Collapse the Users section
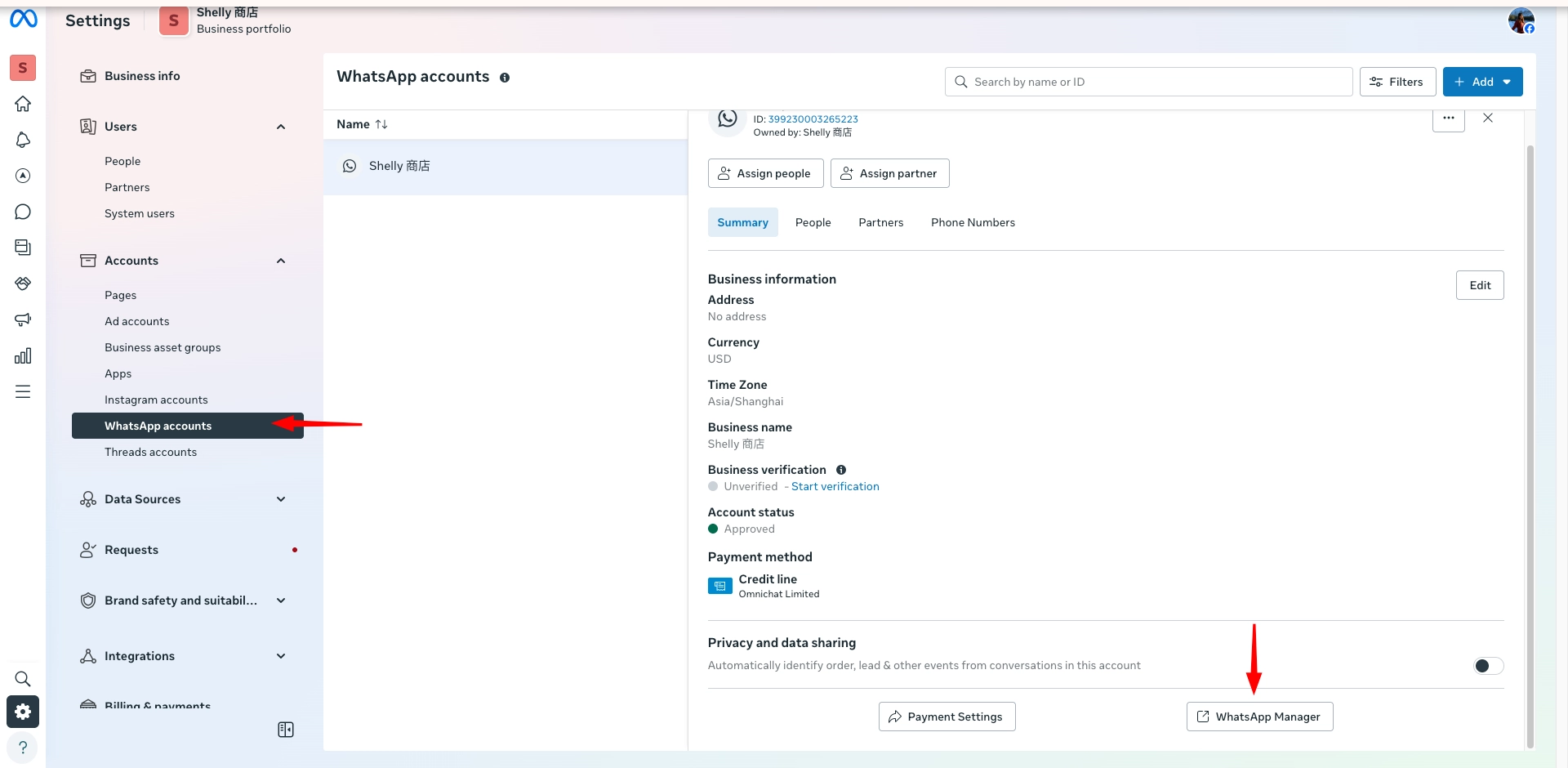Screen dimensions: 1568x768 pyautogui.click(x=281, y=127)
